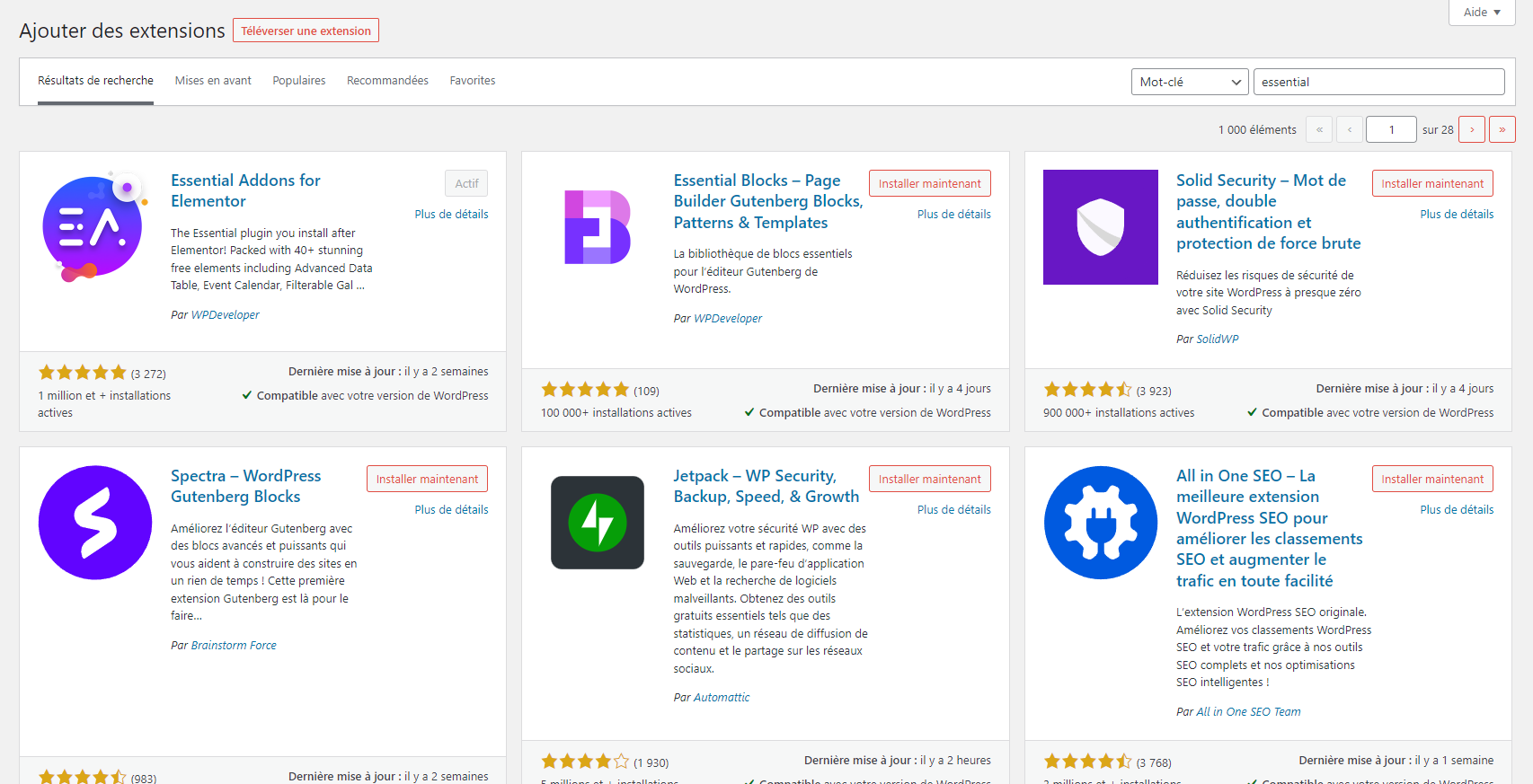Open Spectra WordPress Gutenberg Blocks title
This screenshot has height=784, width=1533.
(245, 486)
